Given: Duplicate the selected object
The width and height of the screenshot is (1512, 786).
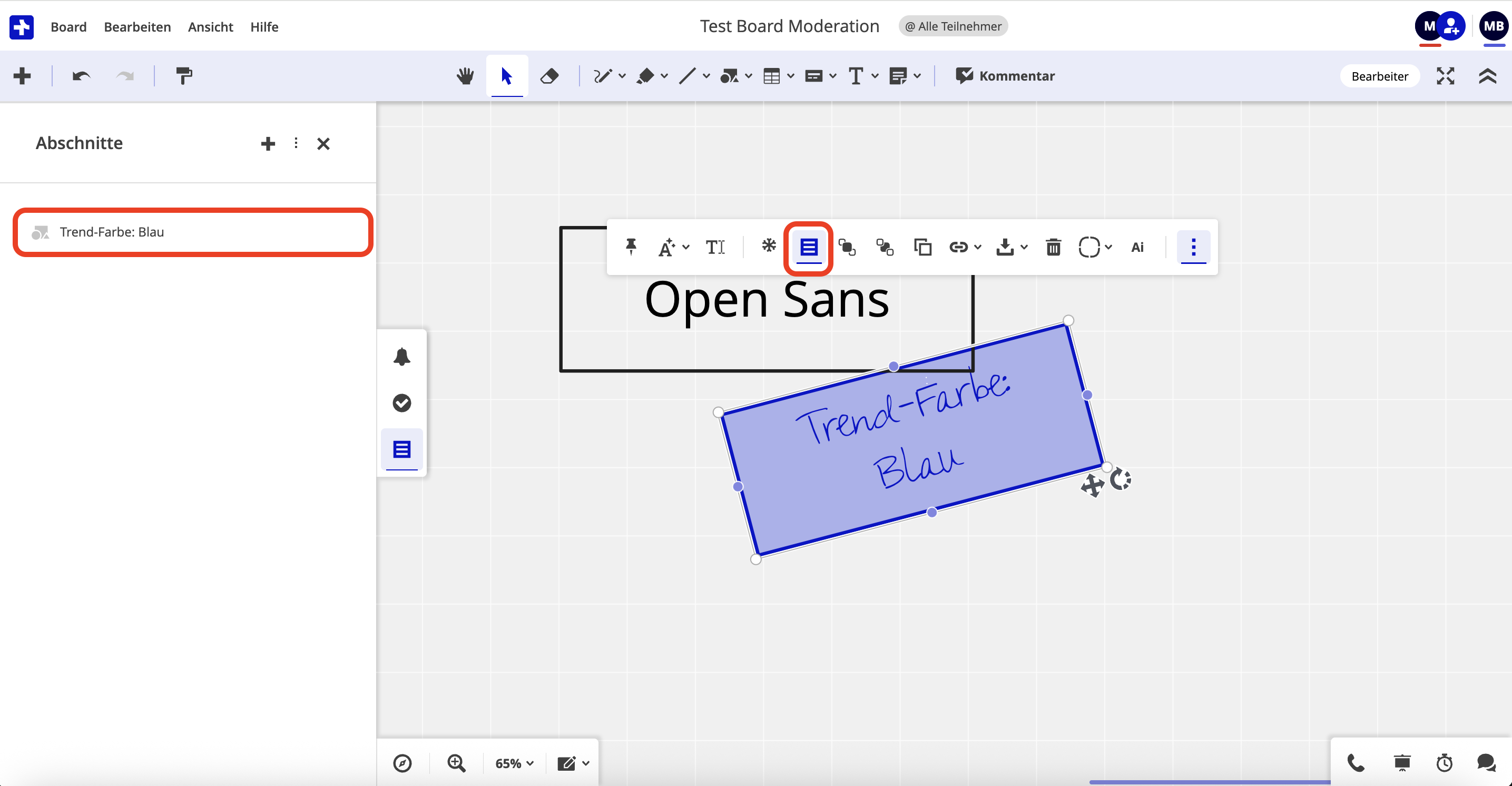Looking at the screenshot, I should pyautogui.click(x=922, y=247).
